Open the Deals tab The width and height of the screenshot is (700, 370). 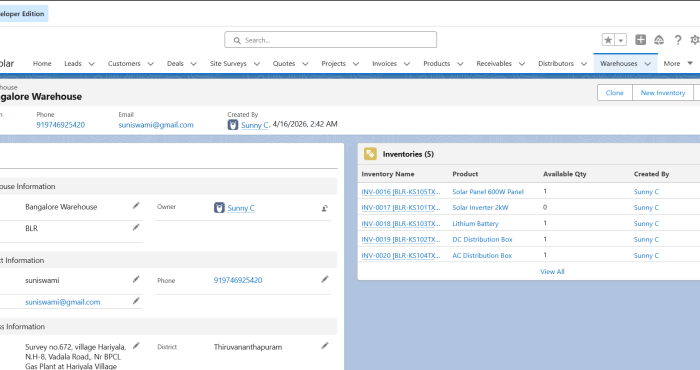point(175,63)
